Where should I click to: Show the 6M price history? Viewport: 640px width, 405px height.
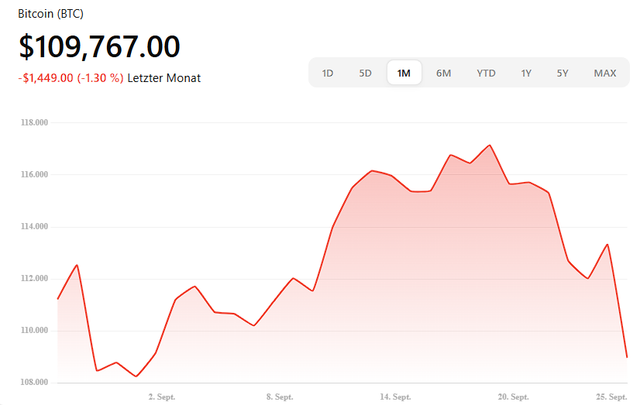(x=444, y=73)
